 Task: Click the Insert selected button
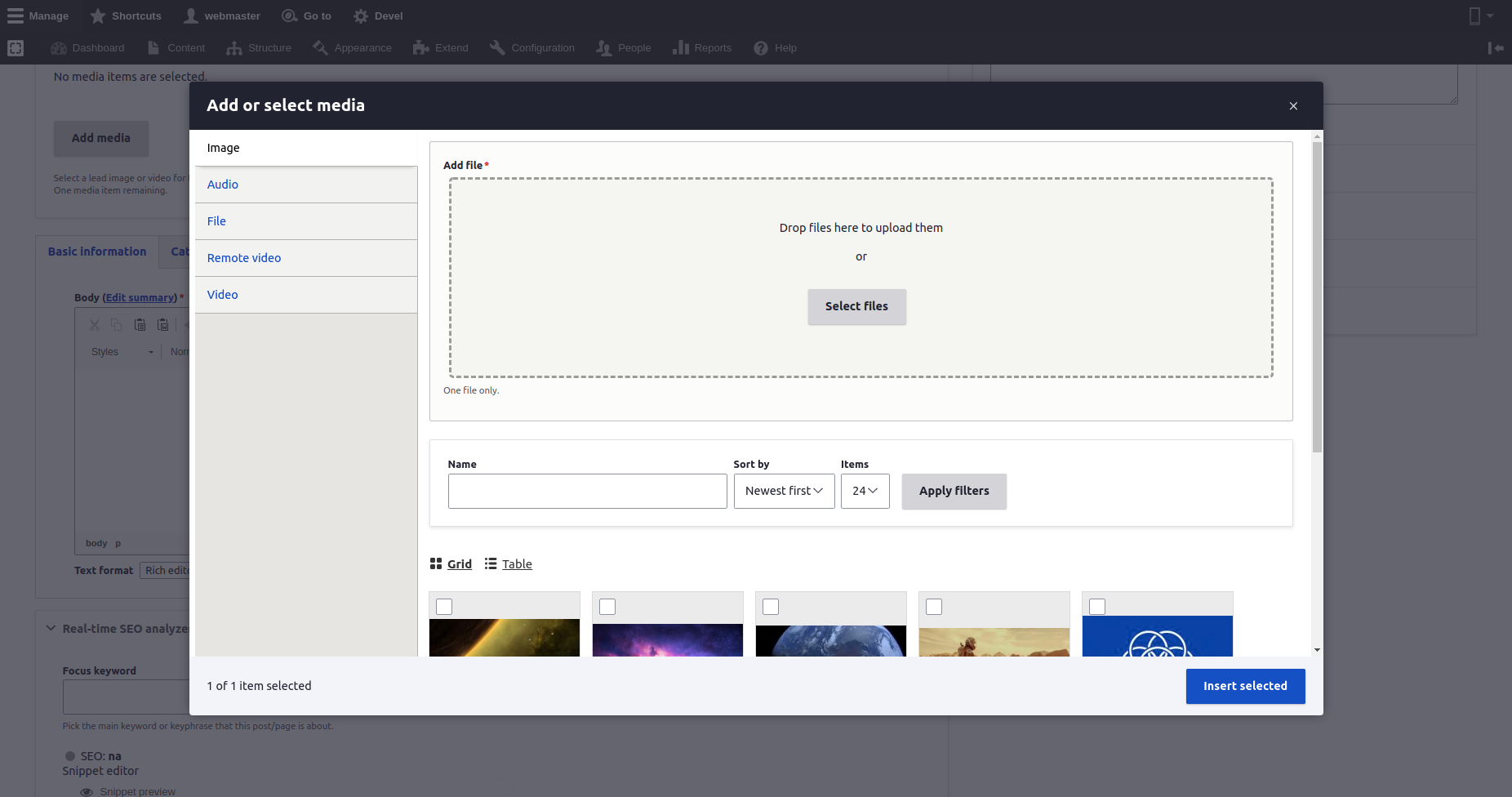tap(1245, 686)
